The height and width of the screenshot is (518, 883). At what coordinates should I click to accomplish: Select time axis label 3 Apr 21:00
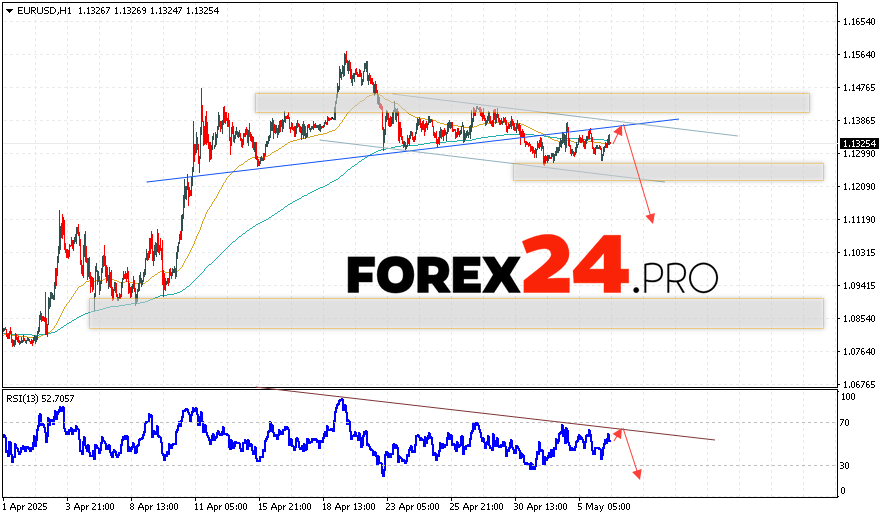(x=90, y=507)
